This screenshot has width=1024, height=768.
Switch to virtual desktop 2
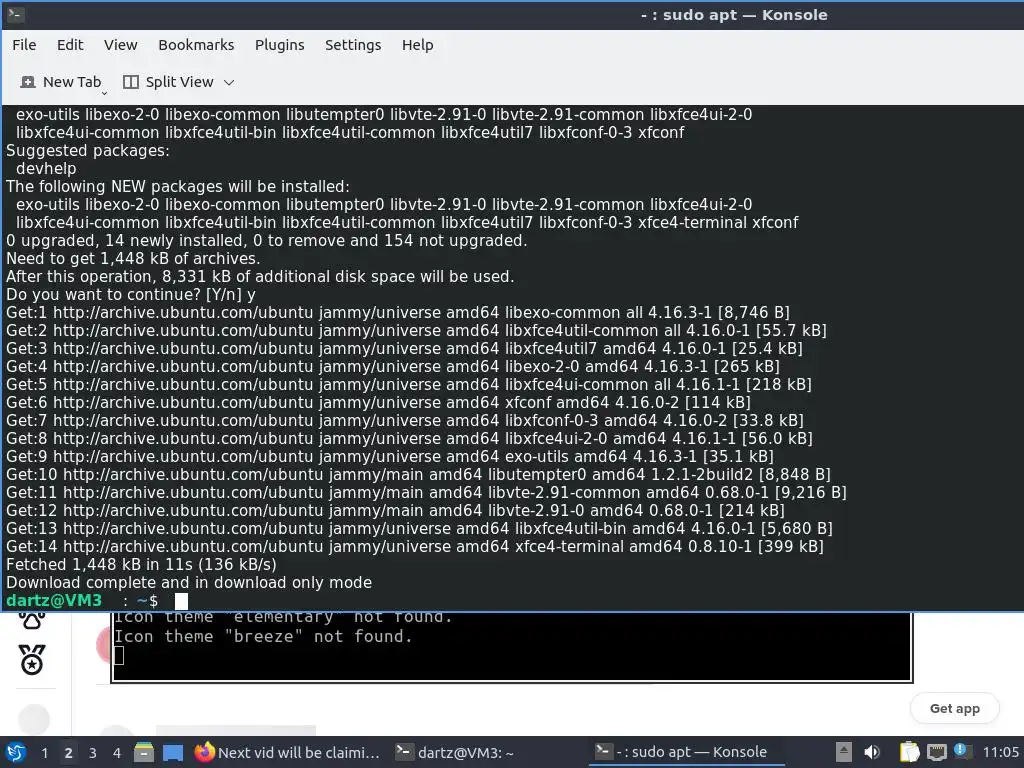[68, 753]
